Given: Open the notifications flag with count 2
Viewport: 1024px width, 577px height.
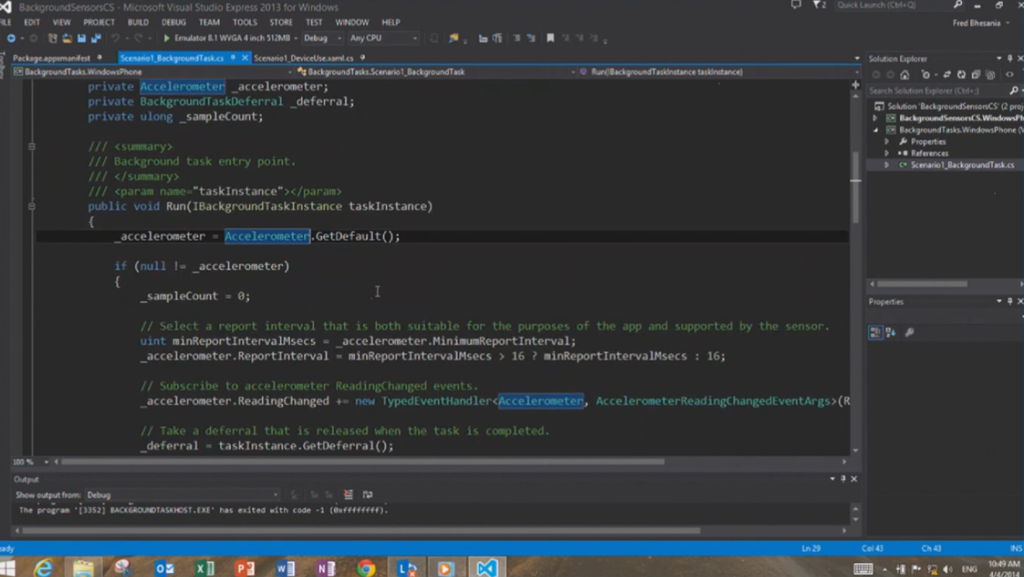Looking at the screenshot, I should pos(819,5).
